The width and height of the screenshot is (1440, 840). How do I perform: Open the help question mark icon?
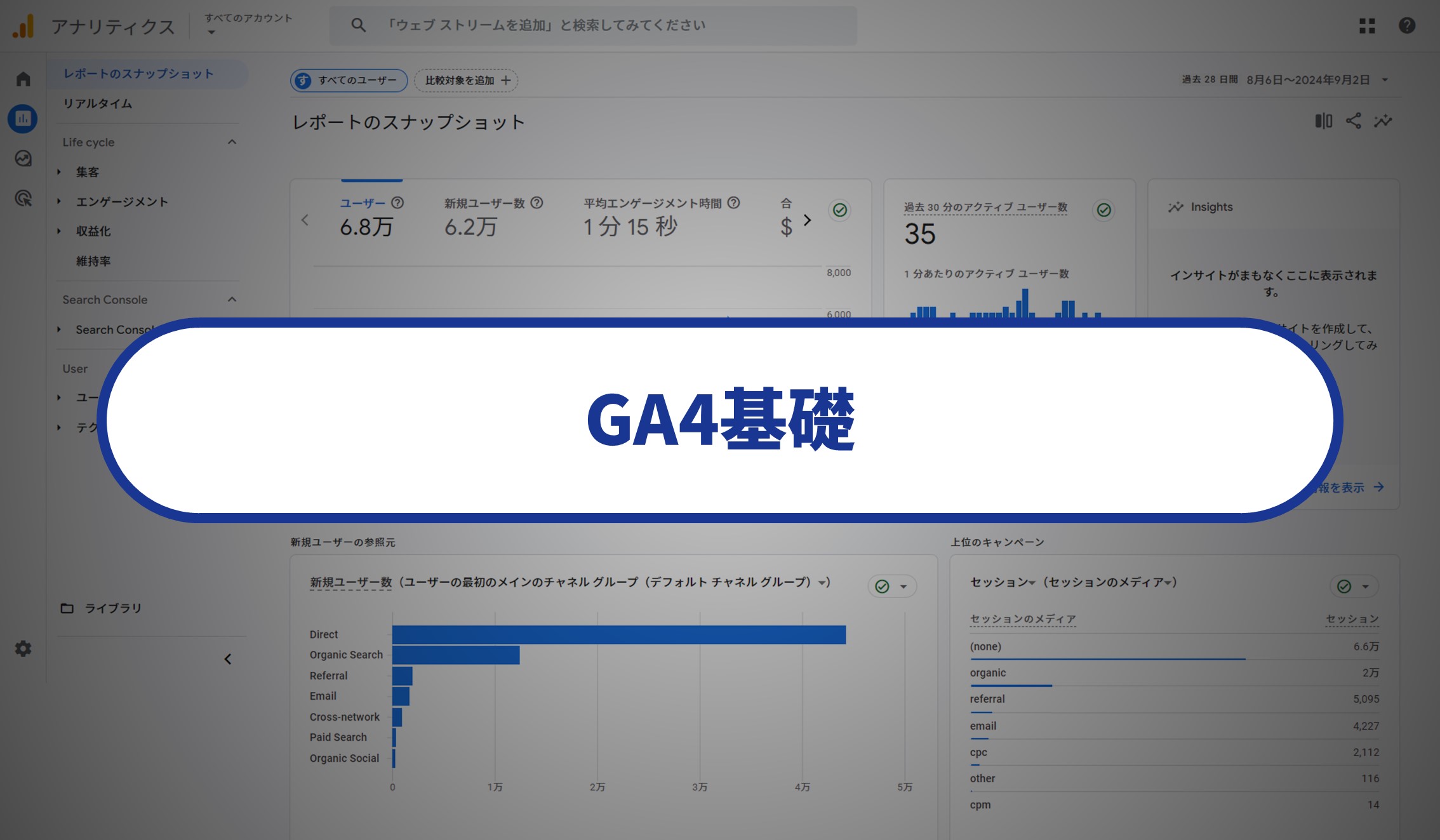(1407, 25)
